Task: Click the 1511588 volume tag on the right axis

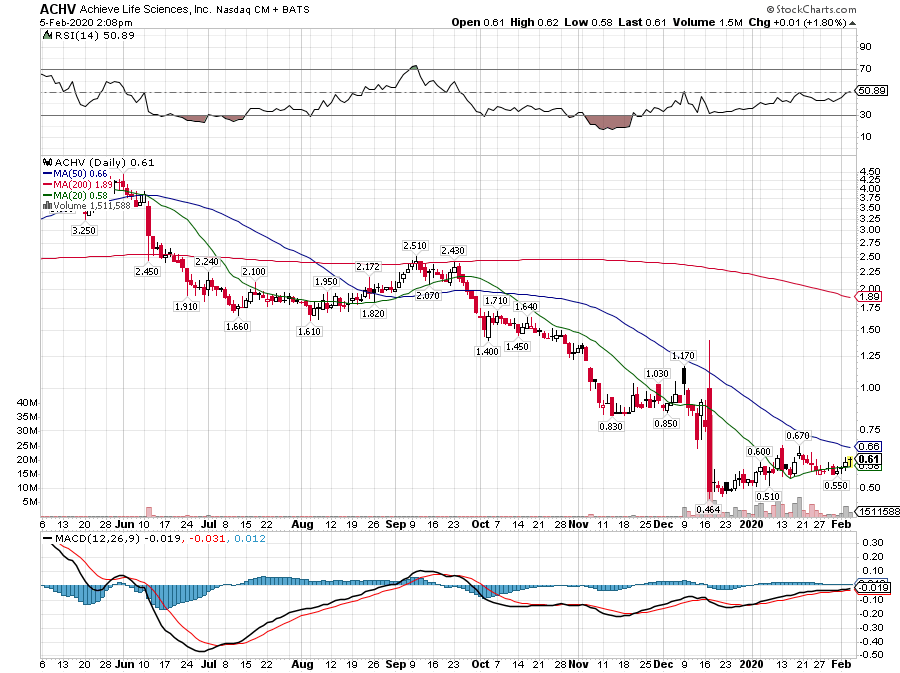Action: pos(878,511)
